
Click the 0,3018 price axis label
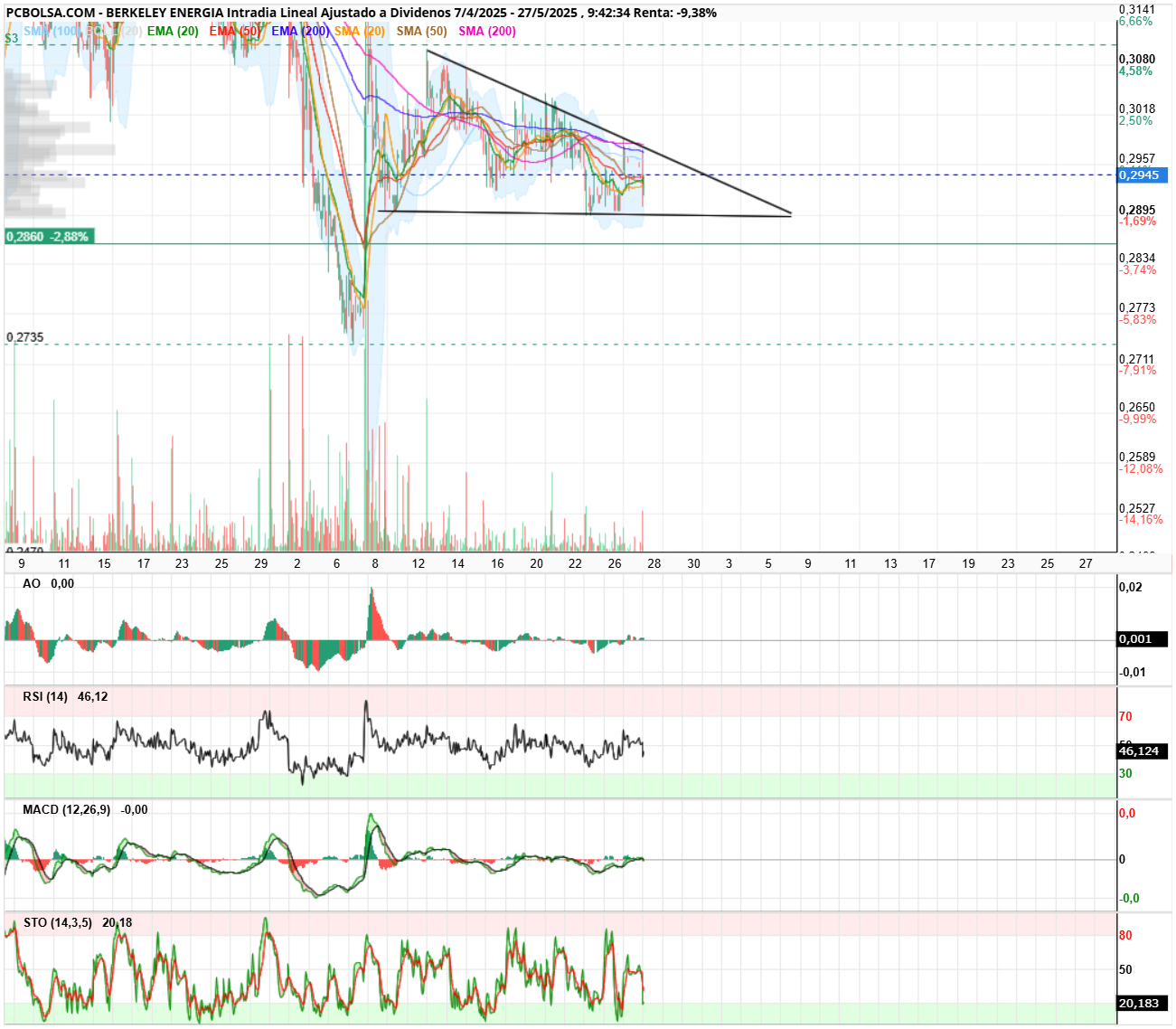(x=1137, y=109)
